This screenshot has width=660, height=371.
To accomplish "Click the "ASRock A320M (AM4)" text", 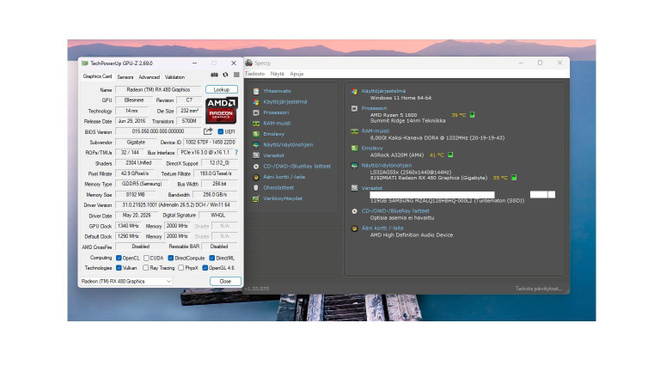I will tap(397, 155).
